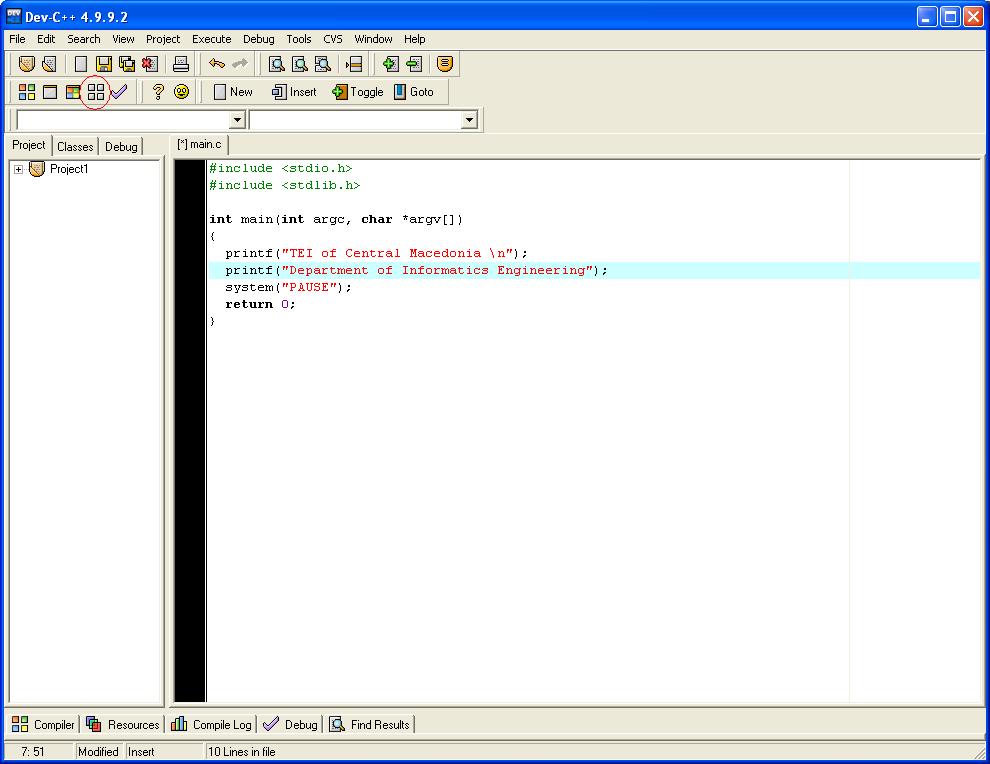Open Replace with second magnifier icon
Screen dimensions: 990x764
(300, 64)
